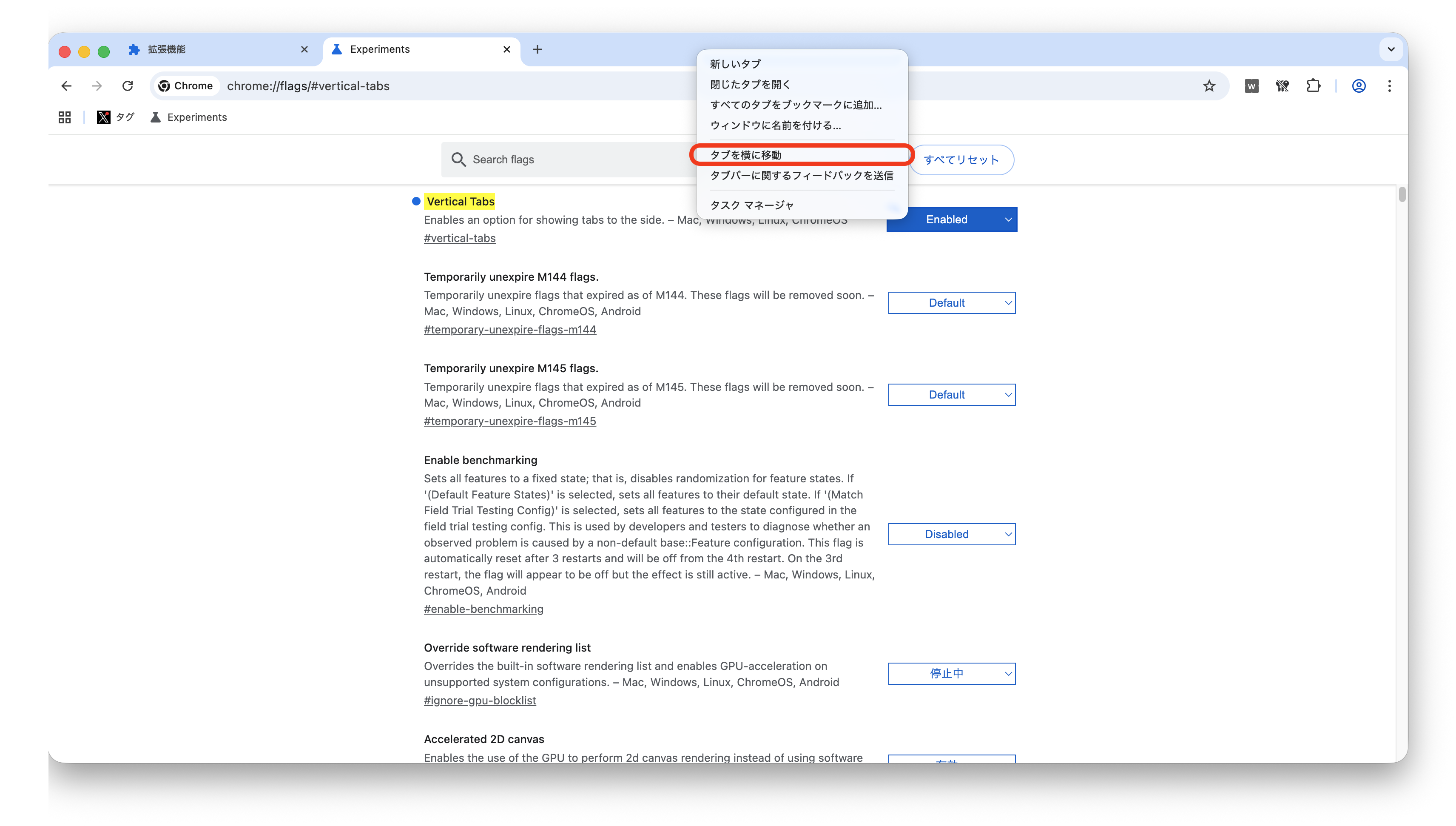Open the #vertical-tabs anchor link

pyautogui.click(x=459, y=238)
